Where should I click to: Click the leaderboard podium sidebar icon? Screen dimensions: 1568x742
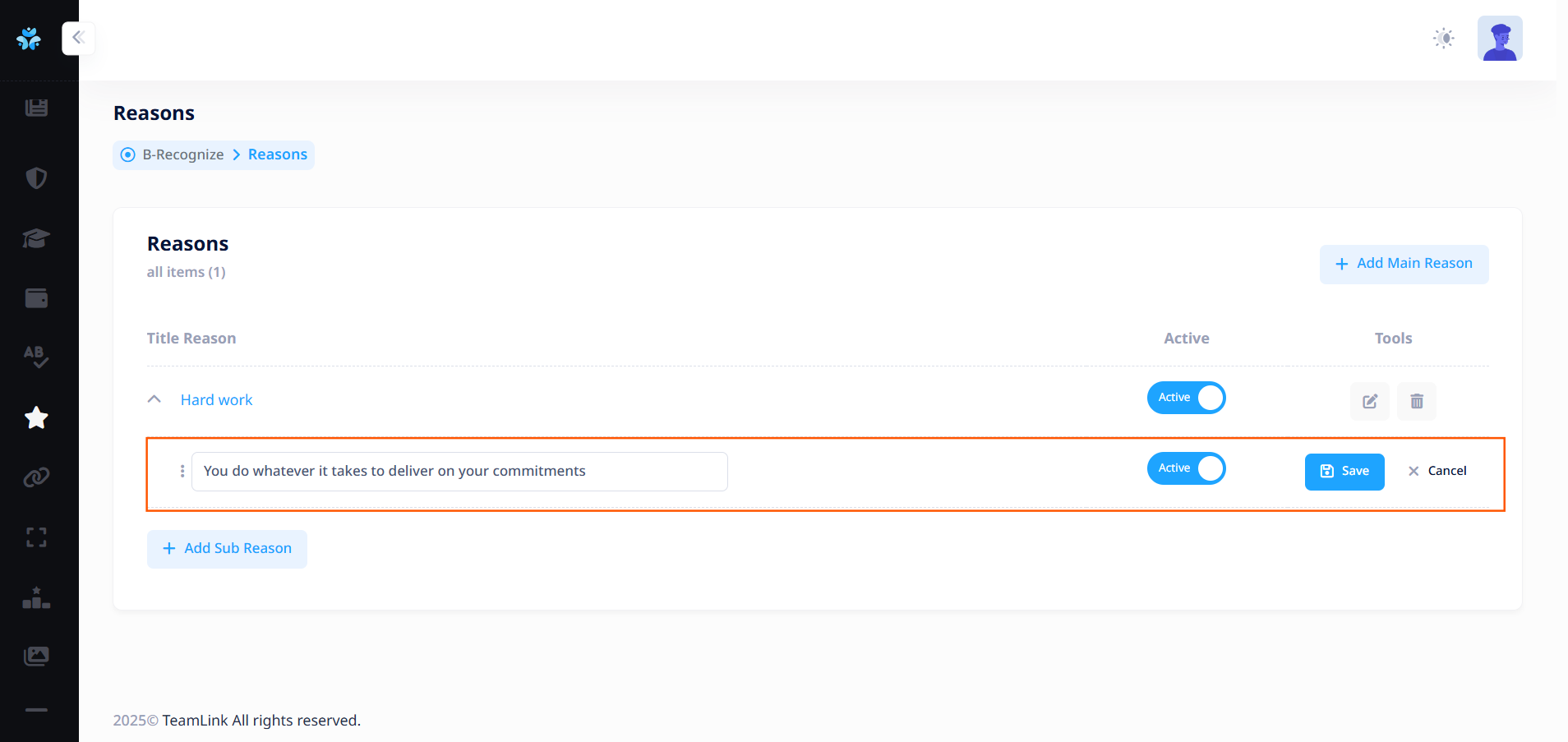(36, 598)
